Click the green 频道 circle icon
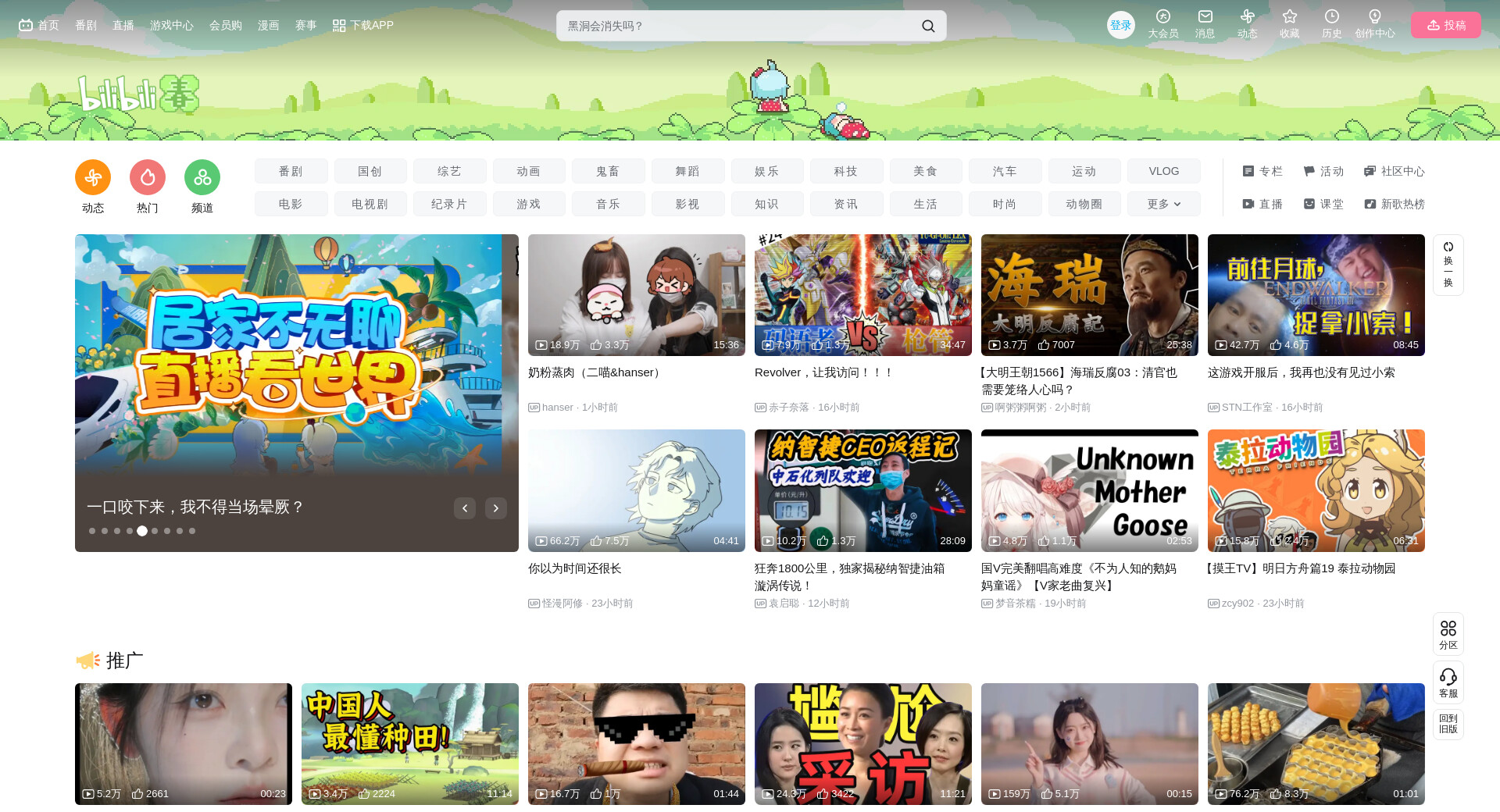This screenshot has height=812, width=1500. (202, 178)
